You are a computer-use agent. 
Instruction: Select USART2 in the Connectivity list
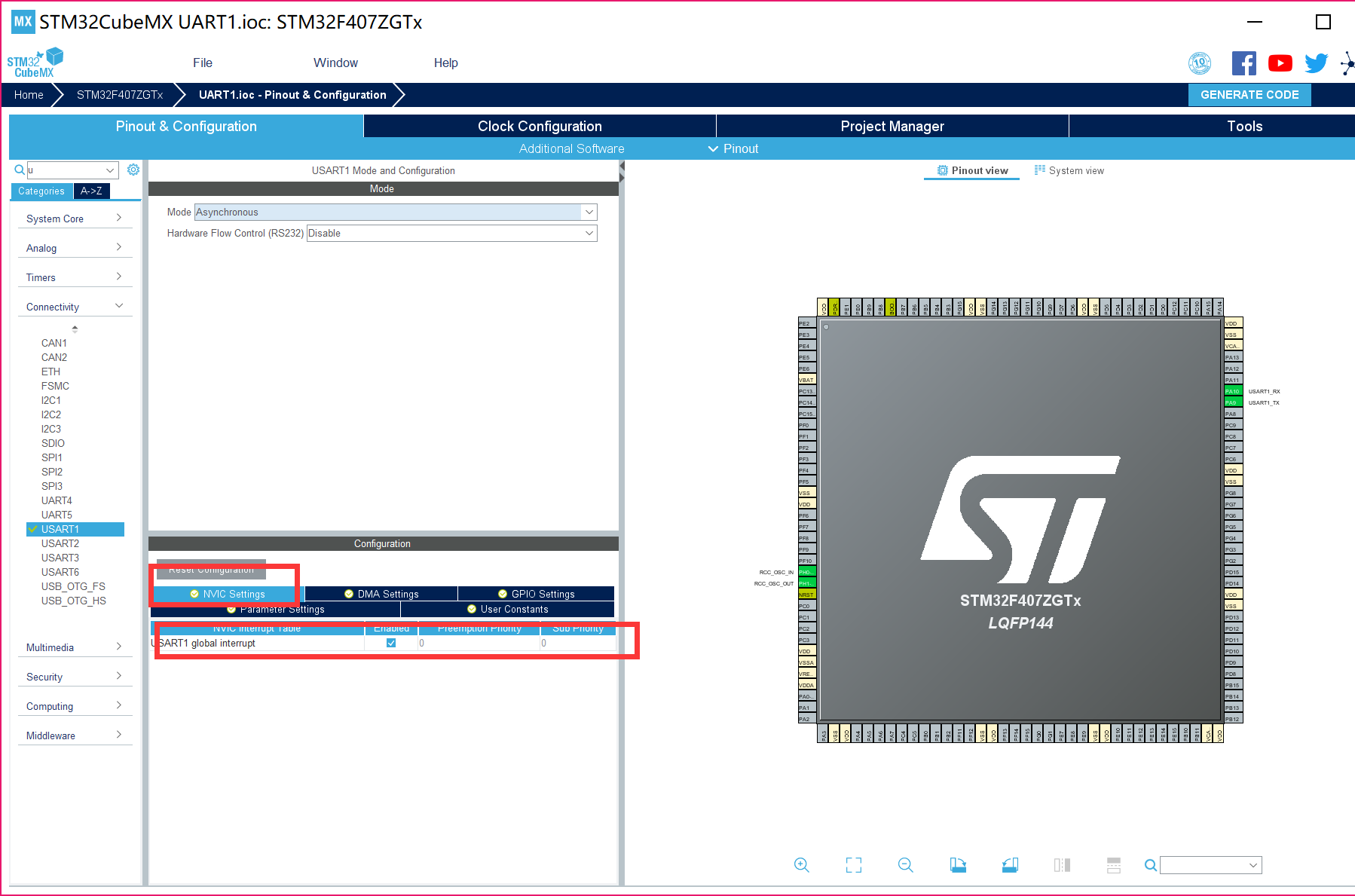tap(60, 543)
